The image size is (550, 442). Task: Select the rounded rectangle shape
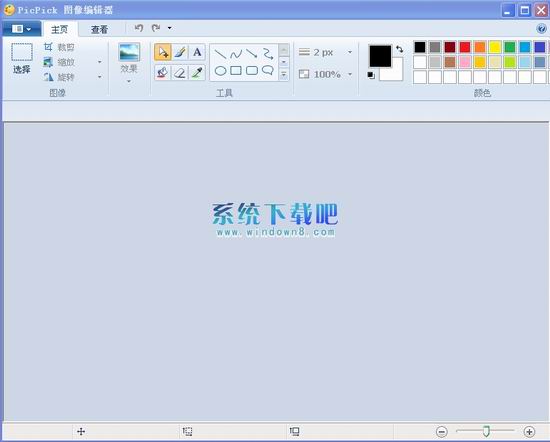[x=252, y=71]
